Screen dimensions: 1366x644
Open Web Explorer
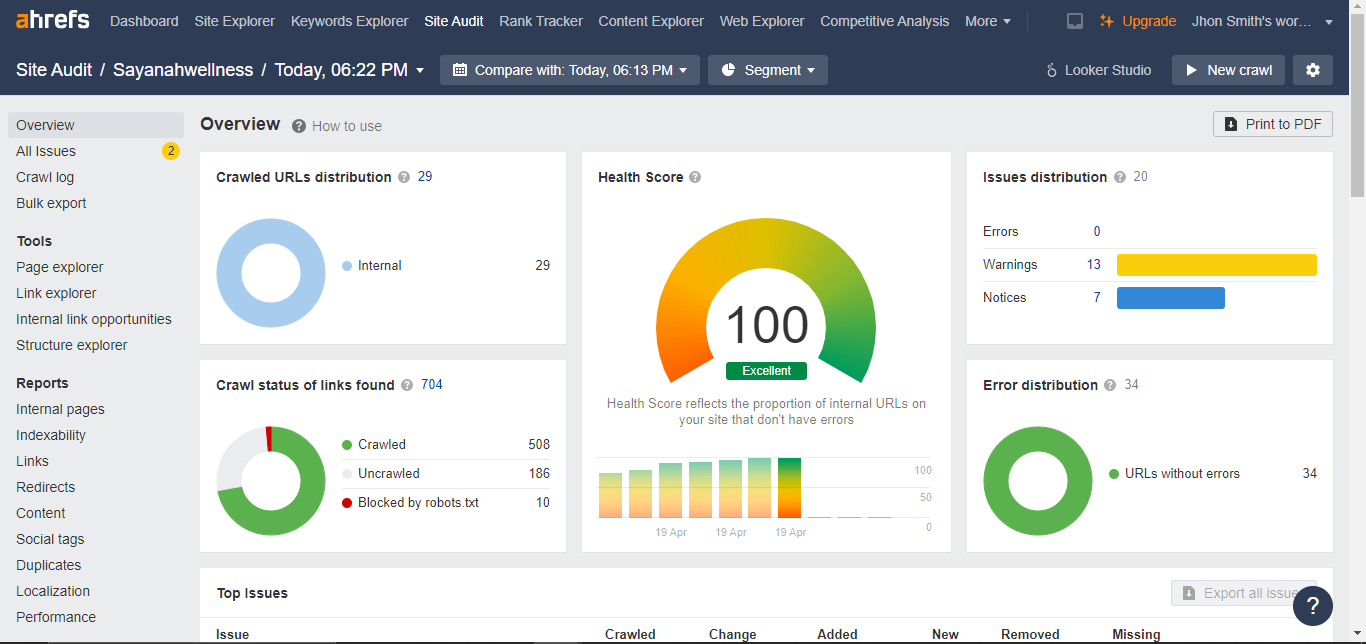tap(762, 21)
